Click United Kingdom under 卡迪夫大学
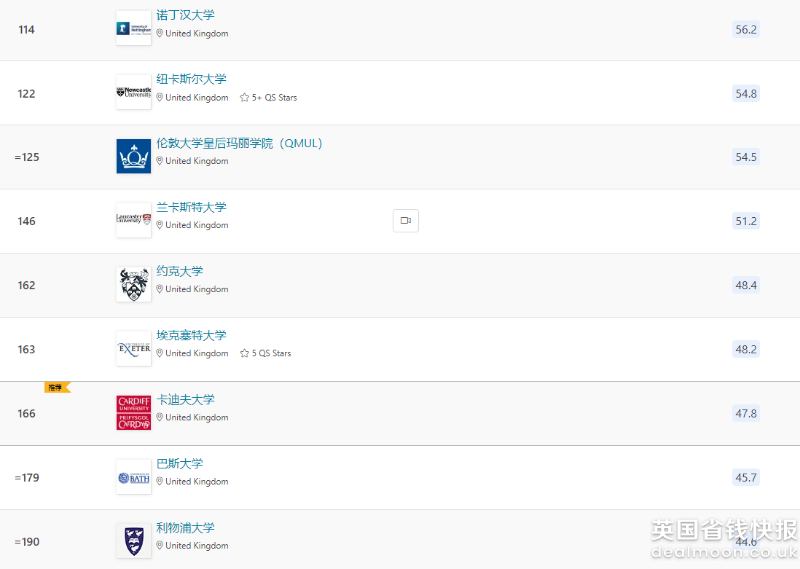This screenshot has width=800, height=569. [x=197, y=417]
